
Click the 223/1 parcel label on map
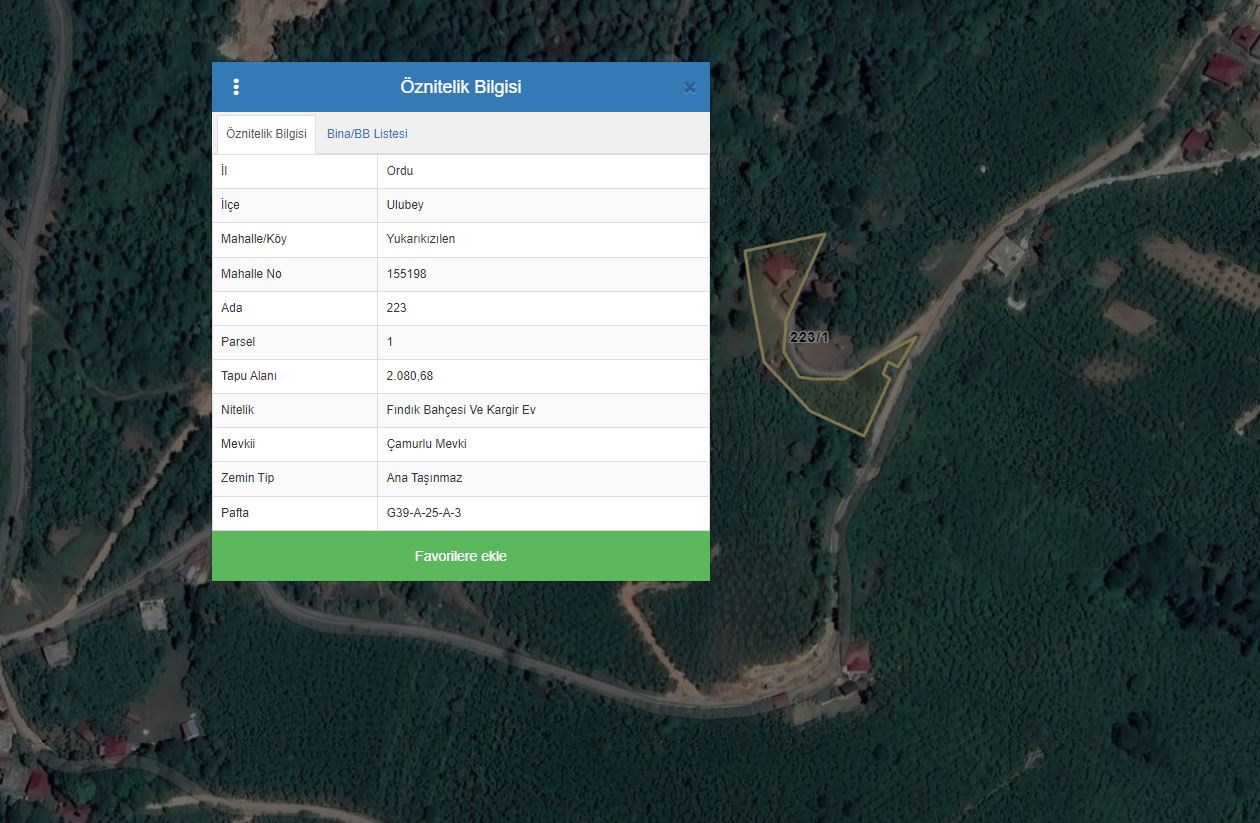coord(809,337)
